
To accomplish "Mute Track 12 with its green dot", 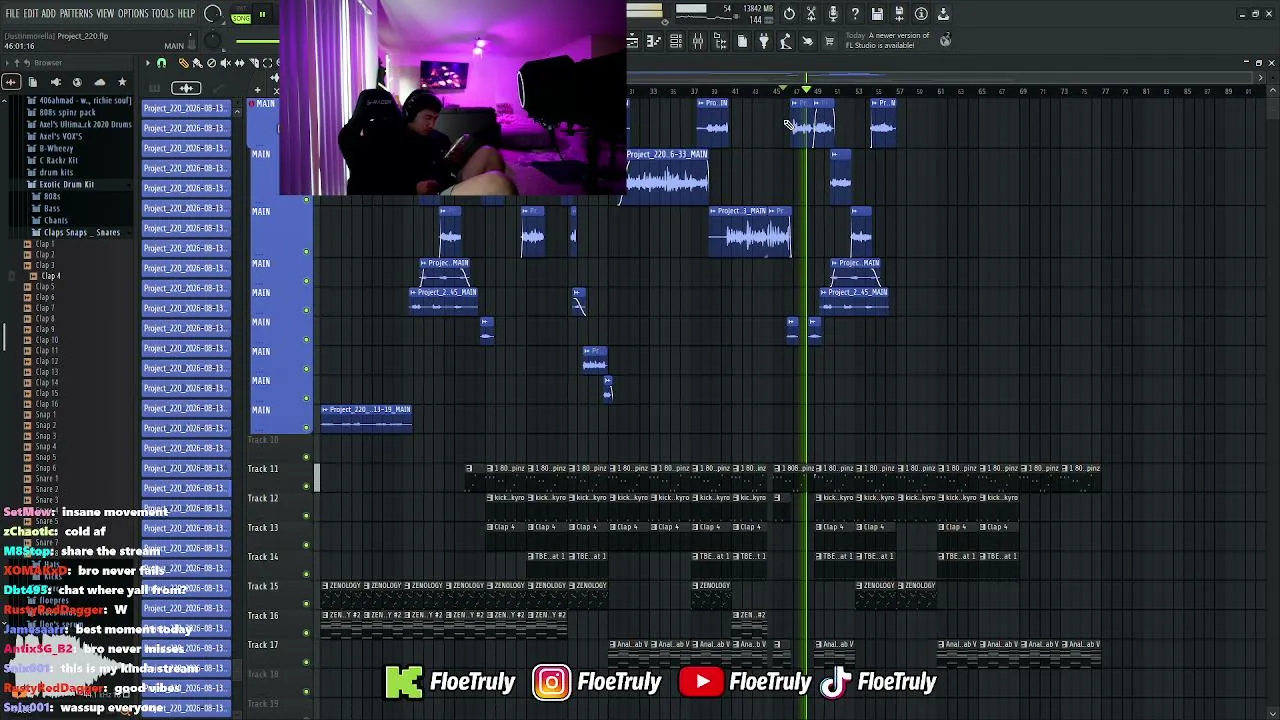I will click(x=307, y=516).
